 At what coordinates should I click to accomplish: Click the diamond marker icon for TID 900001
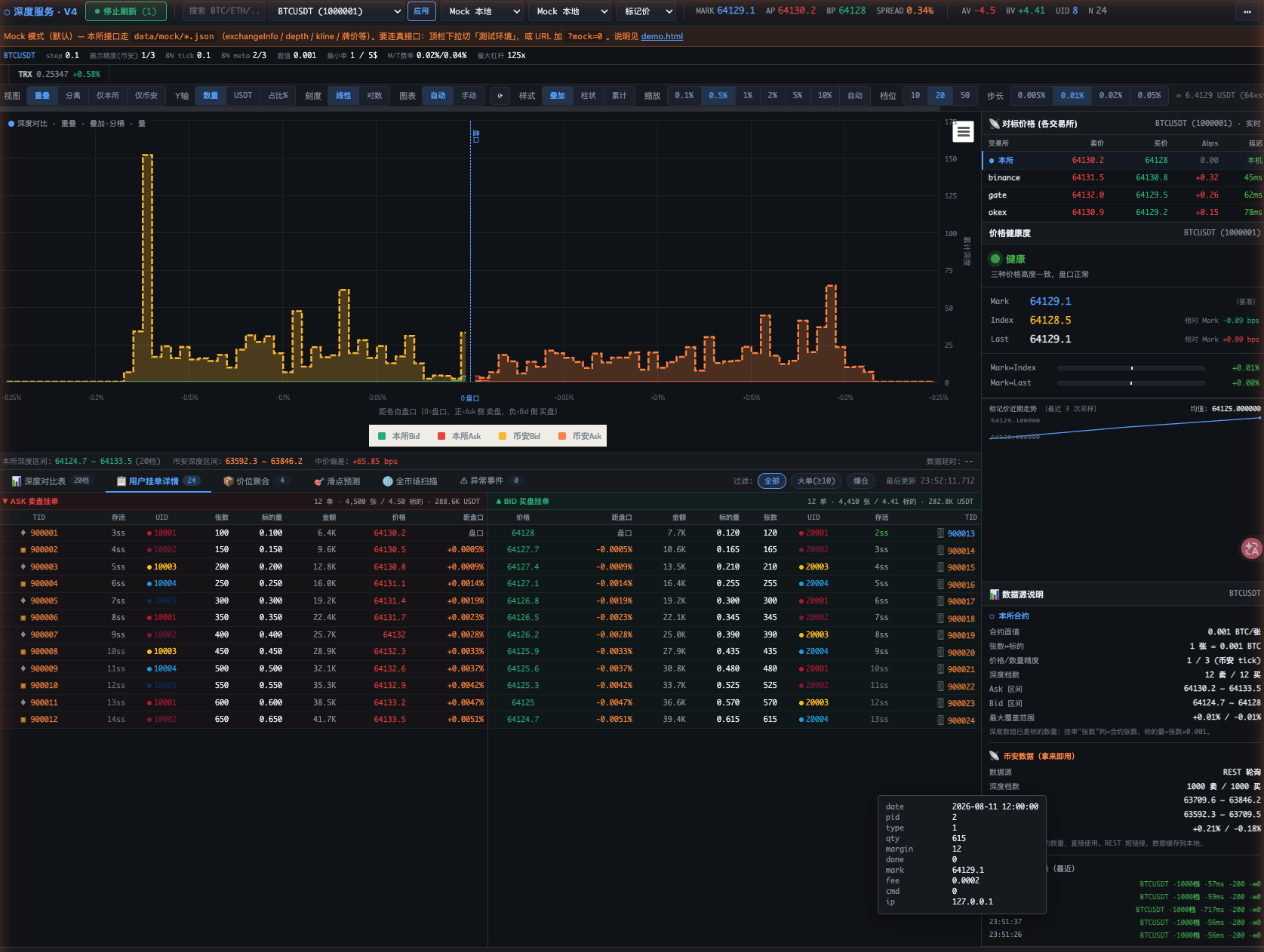click(x=23, y=533)
